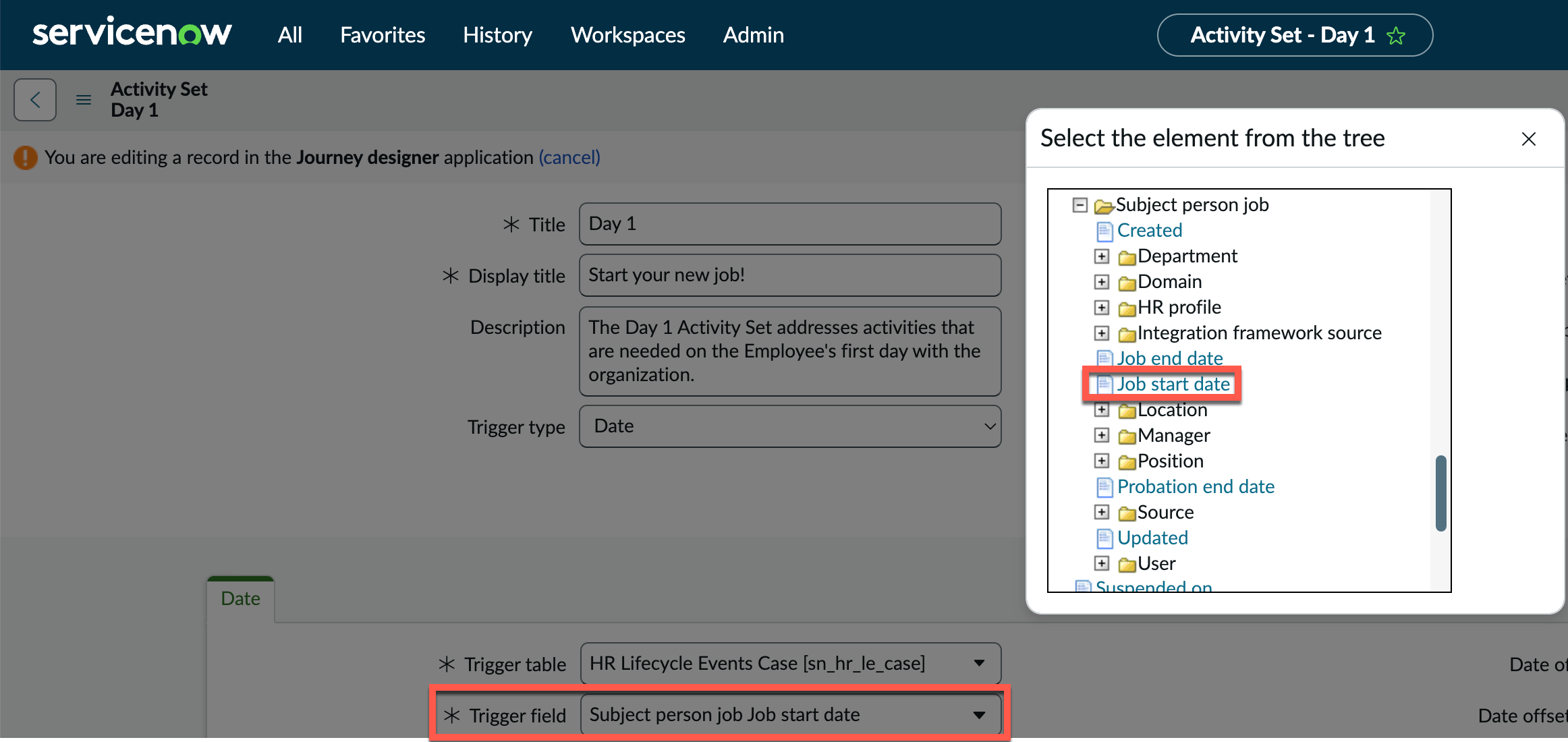This screenshot has width=1568, height=742.
Task: Click the Created field document icon
Action: click(1104, 231)
